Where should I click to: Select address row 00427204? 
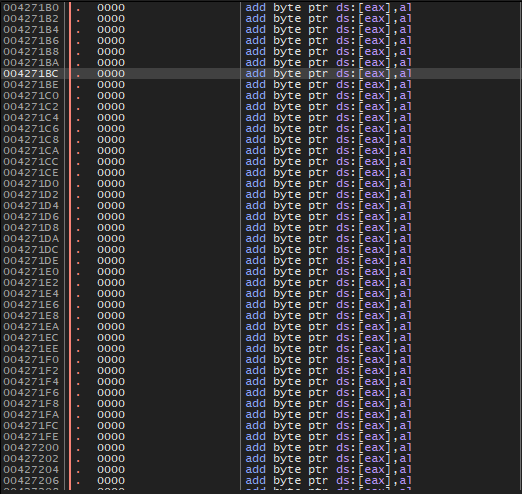point(31,470)
